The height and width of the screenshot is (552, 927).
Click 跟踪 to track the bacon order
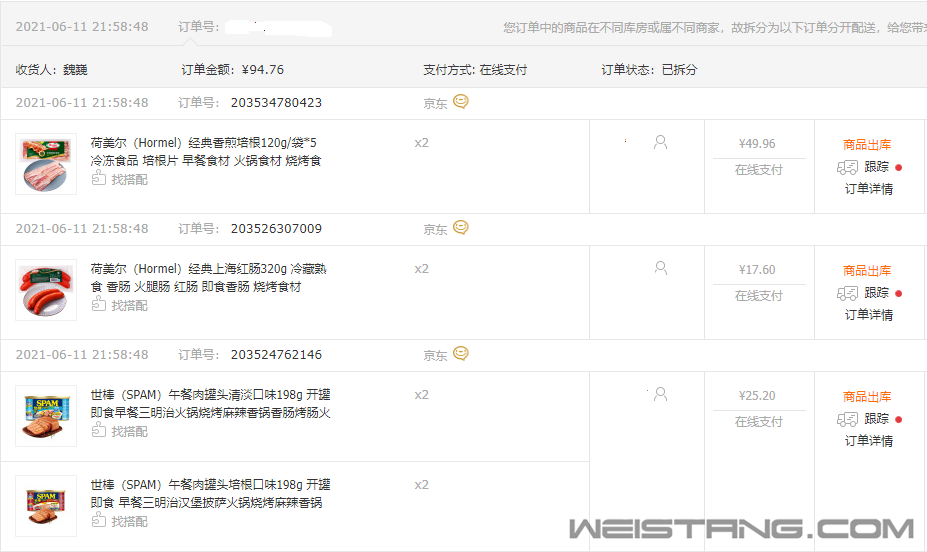point(876,167)
